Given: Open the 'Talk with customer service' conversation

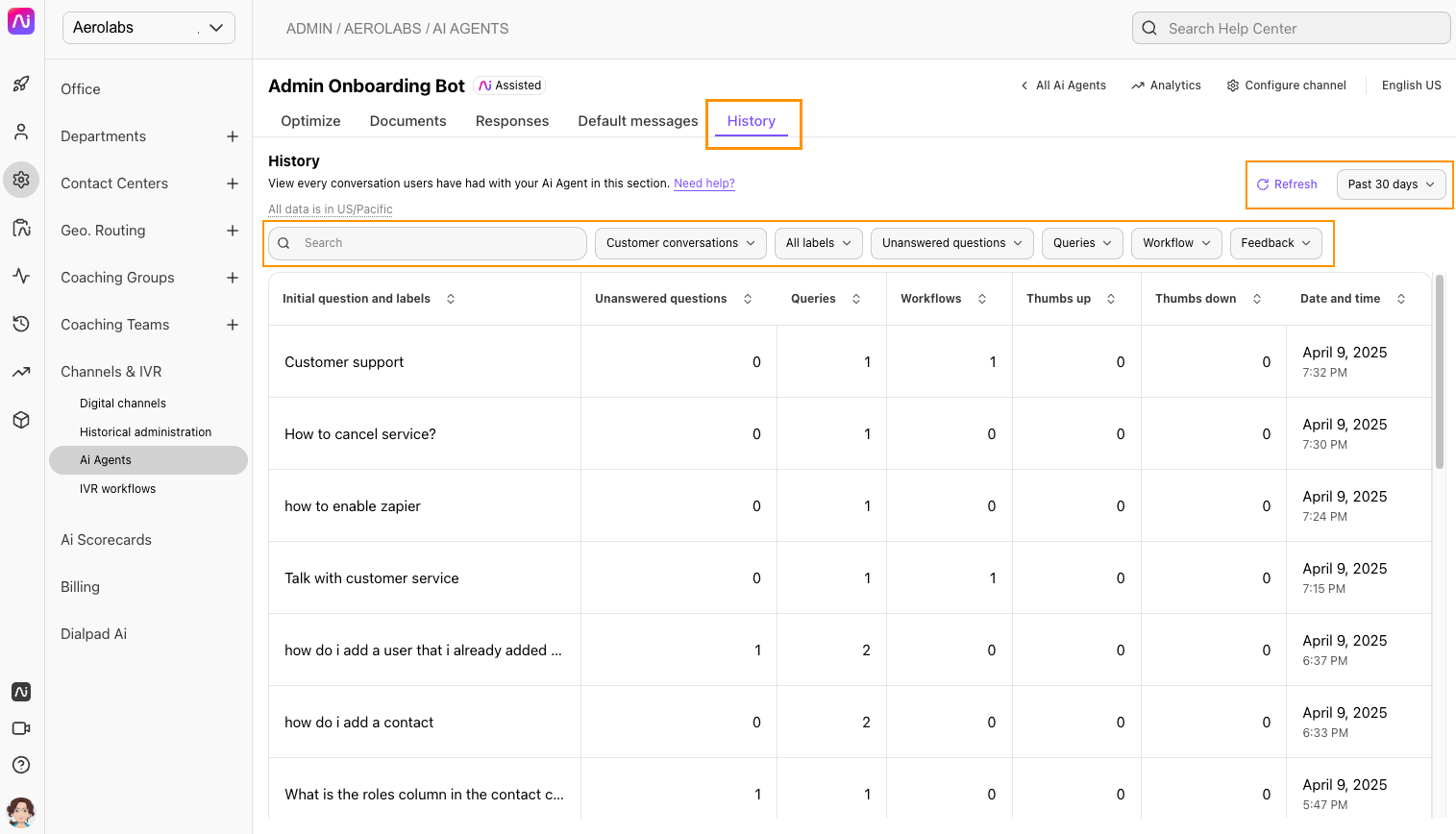Looking at the screenshot, I should [x=372, y=578].
